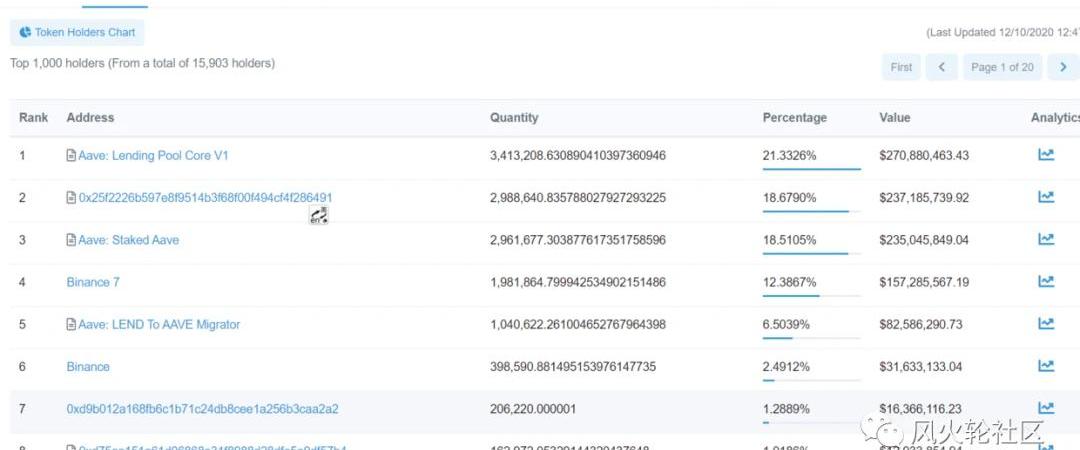
Task: Open analytics icon for LEND To AAVE Migrator
Action: point(1046,324)
